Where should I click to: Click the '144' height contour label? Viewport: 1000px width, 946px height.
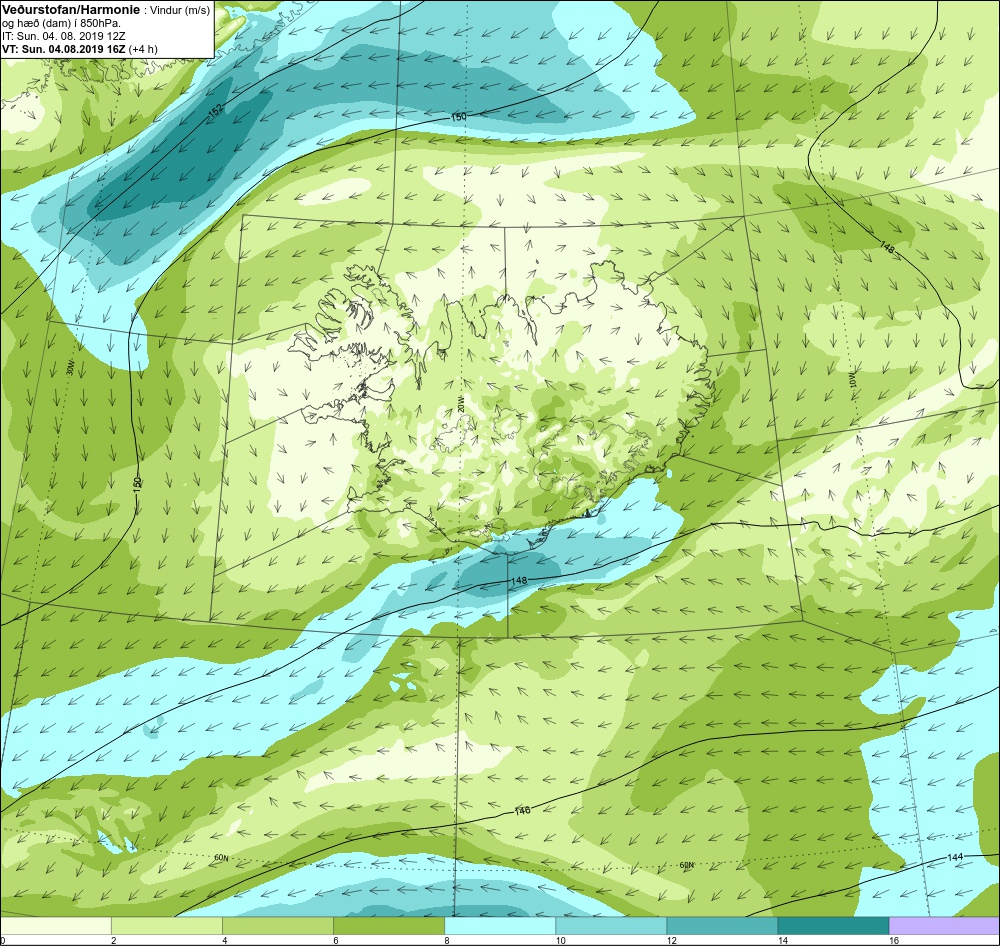955,857
